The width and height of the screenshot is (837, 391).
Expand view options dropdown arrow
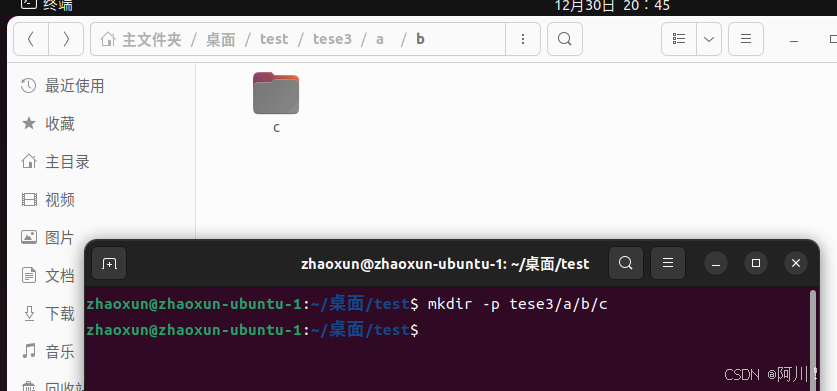coord(709,39)
